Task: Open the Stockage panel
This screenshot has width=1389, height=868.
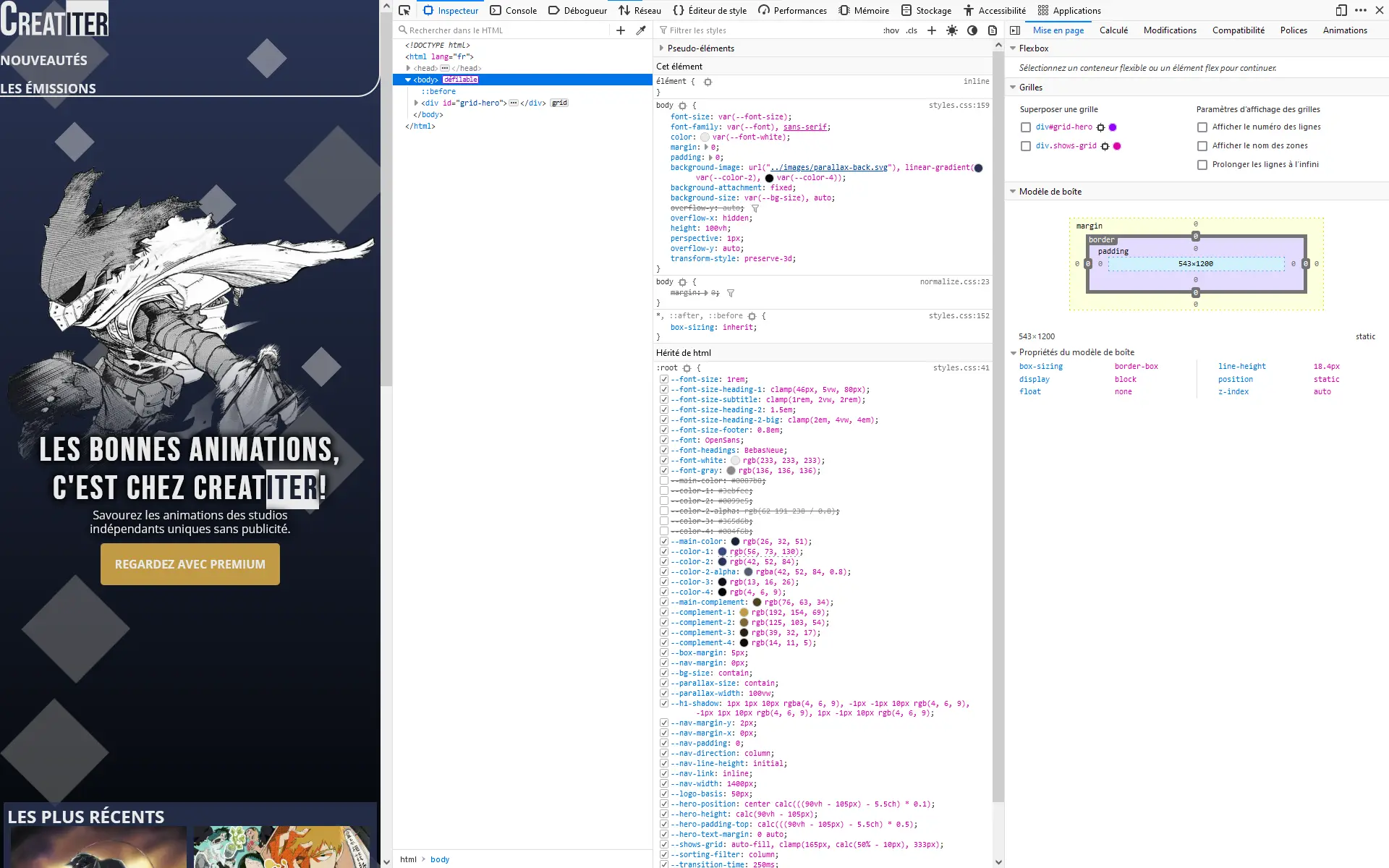Action: pyautogui.click(x=927, y=10)
